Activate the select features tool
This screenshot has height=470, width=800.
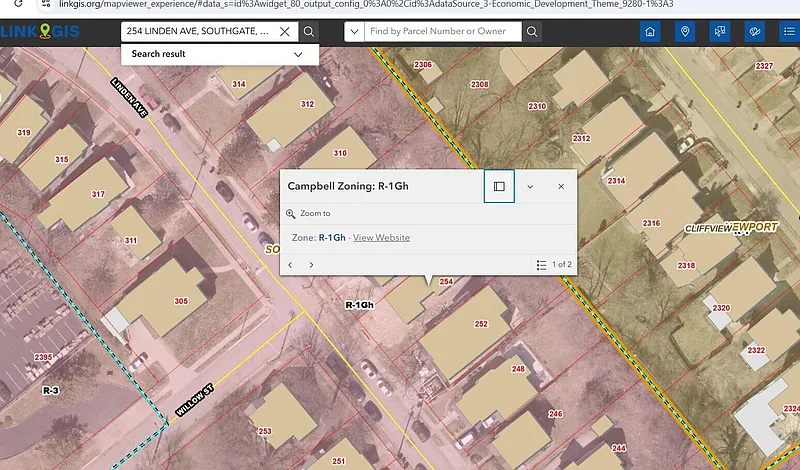click(x=719, y=32)
